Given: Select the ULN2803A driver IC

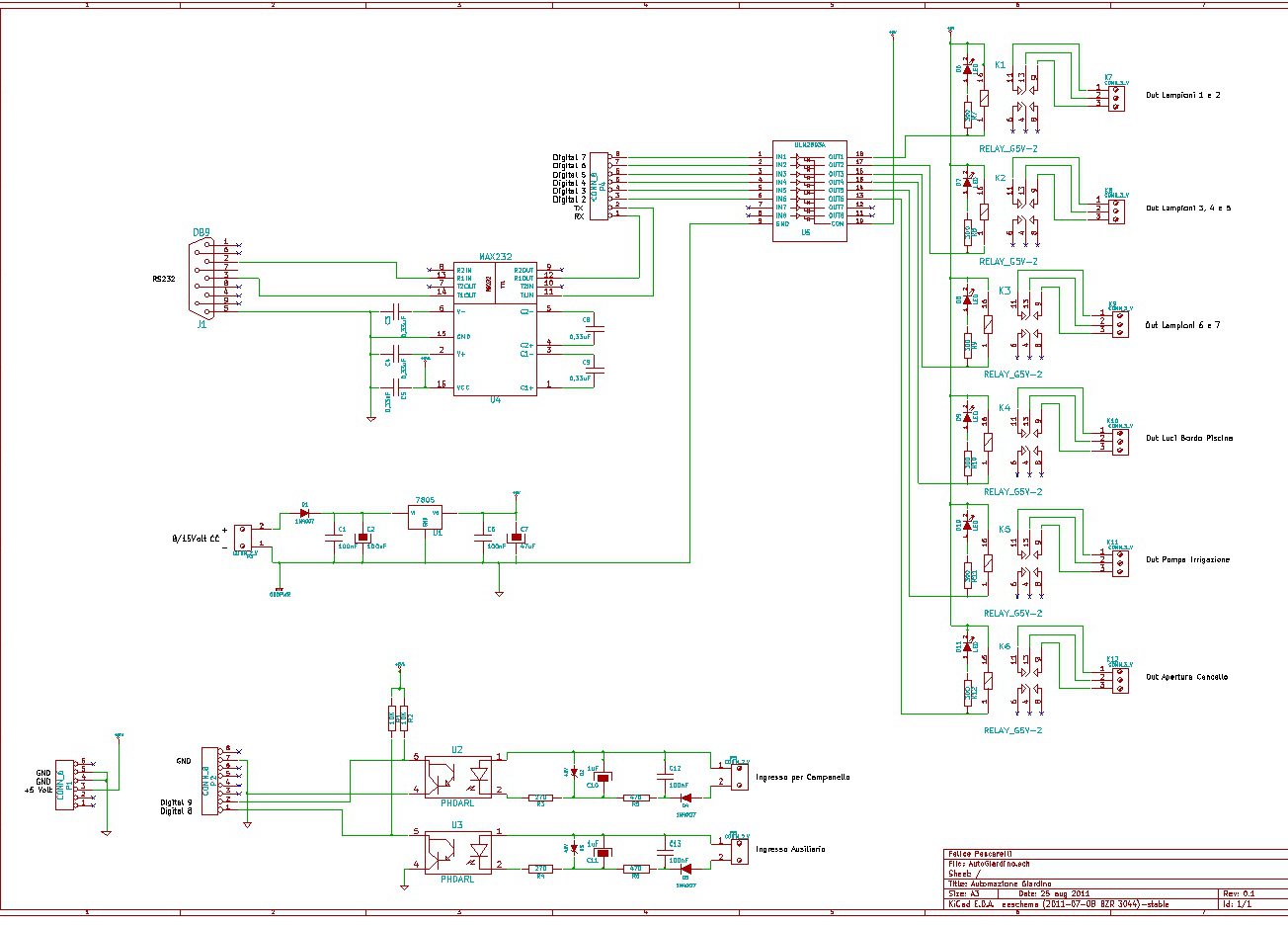Looking at the screenshot, I should point(808,188).
